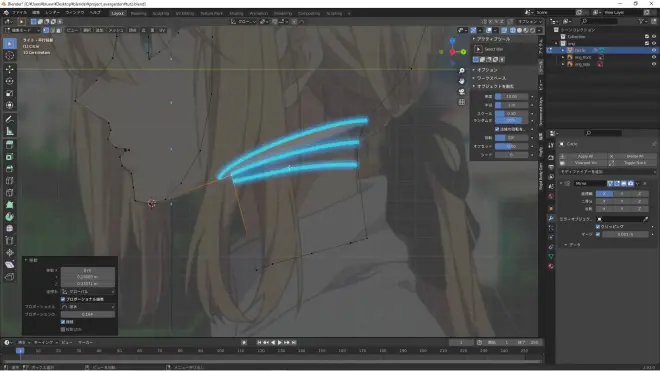Image resolution: width=660 pixels, height=371 pixels.
Task: Open the Window menu
Action: 75,13
